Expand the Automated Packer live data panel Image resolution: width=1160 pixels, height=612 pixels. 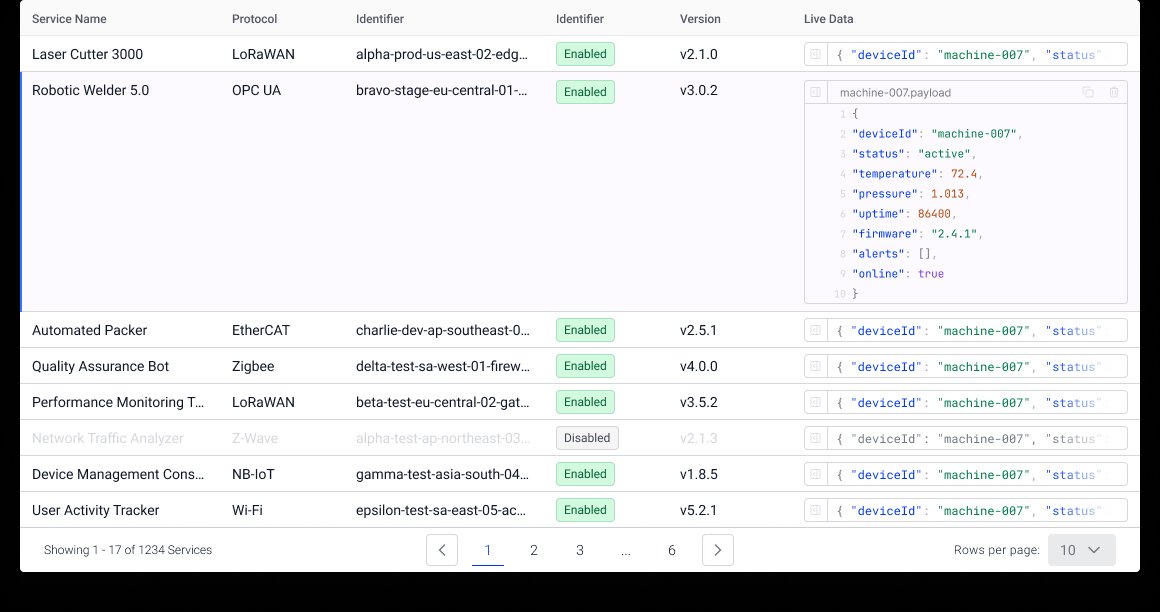pyautogui.click(x=816, y=330)
